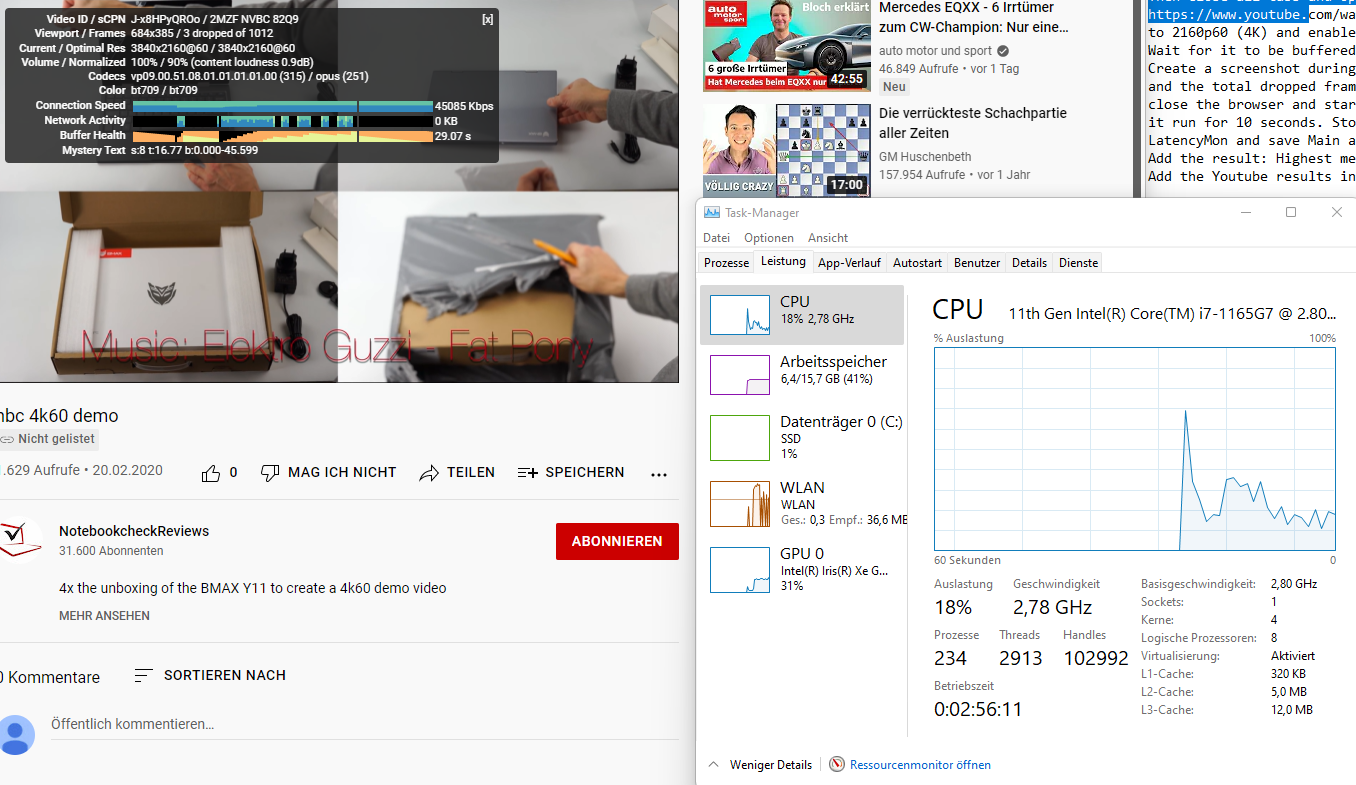
Task: Click the Buffer Health graph in stats
Action: pyautogui.click(x=281, y=135)
